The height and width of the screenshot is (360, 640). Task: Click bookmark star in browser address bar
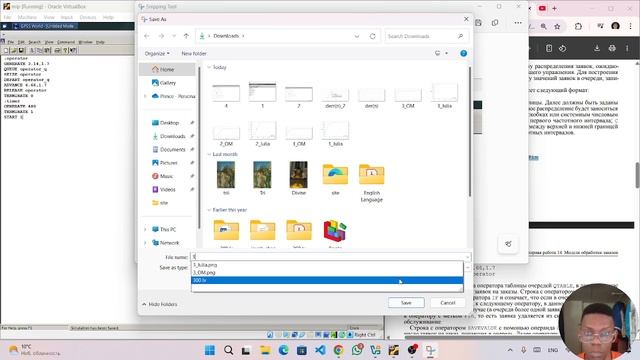(557, 27)
